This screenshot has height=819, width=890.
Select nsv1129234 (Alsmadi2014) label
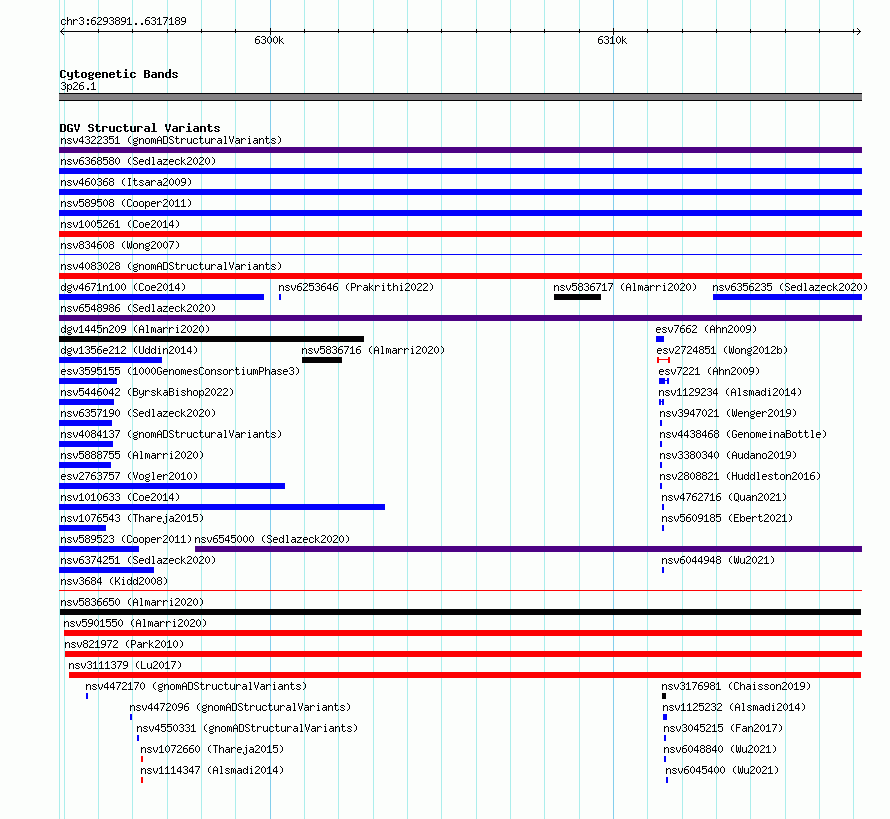click(x=730, y=392)
